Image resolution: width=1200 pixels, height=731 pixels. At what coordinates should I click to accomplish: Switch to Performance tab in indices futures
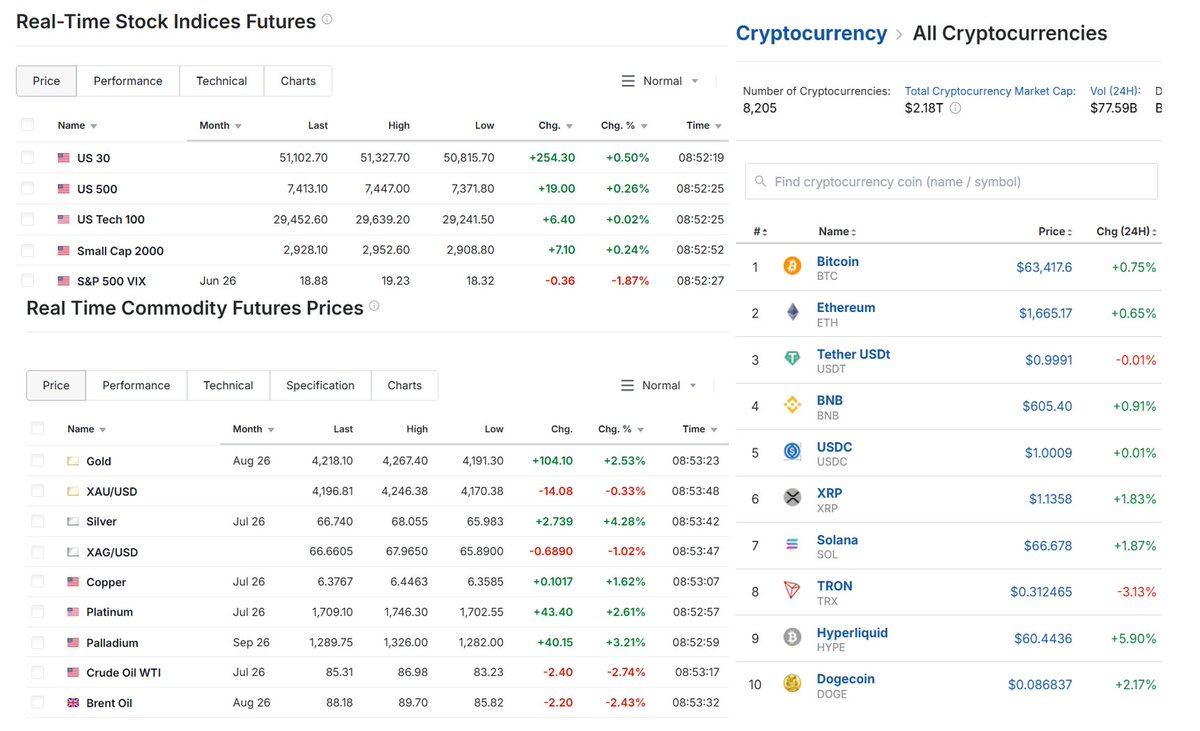coord(128,81)
